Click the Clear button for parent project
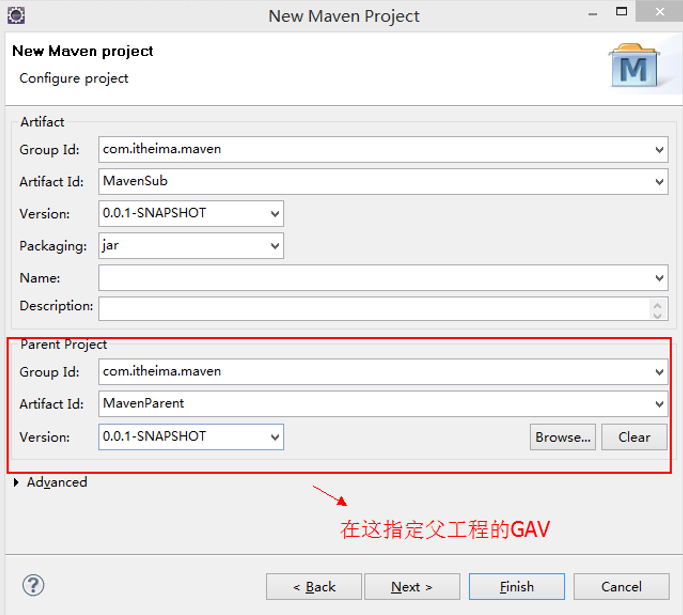The image size is (683, 615). [634, 437]
